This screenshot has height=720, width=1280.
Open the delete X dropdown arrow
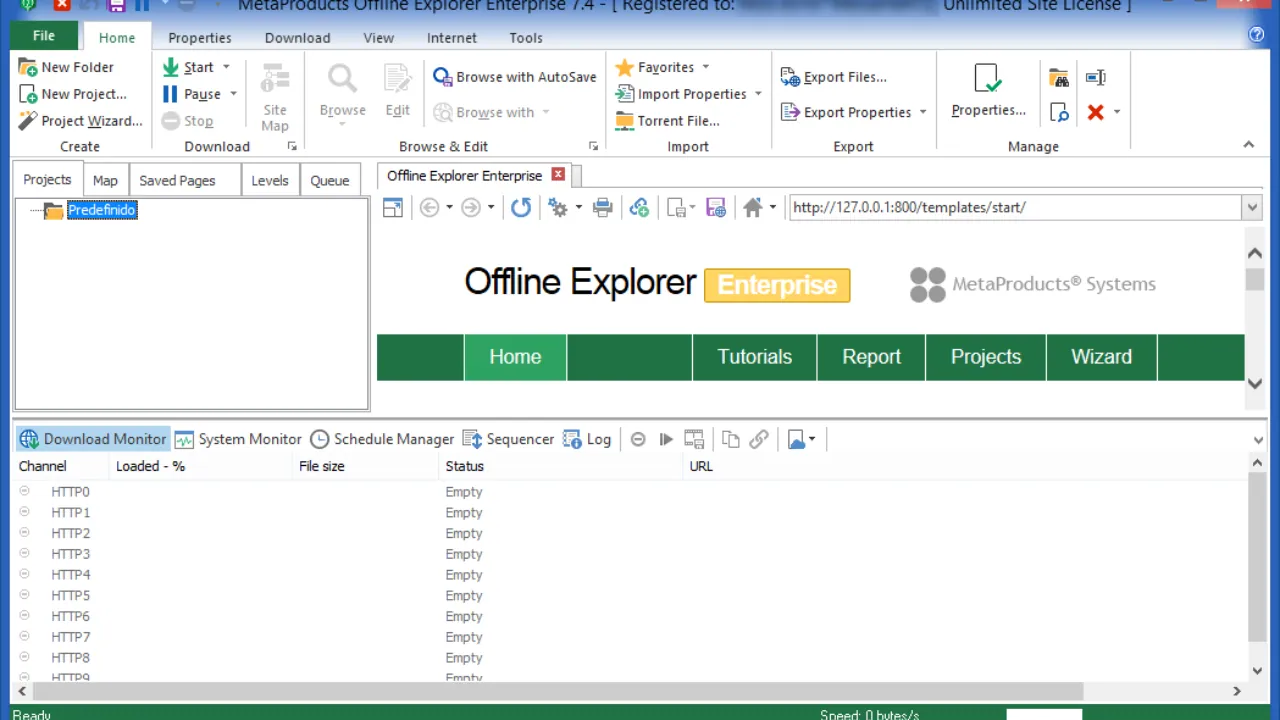[x=1117, y=112]
